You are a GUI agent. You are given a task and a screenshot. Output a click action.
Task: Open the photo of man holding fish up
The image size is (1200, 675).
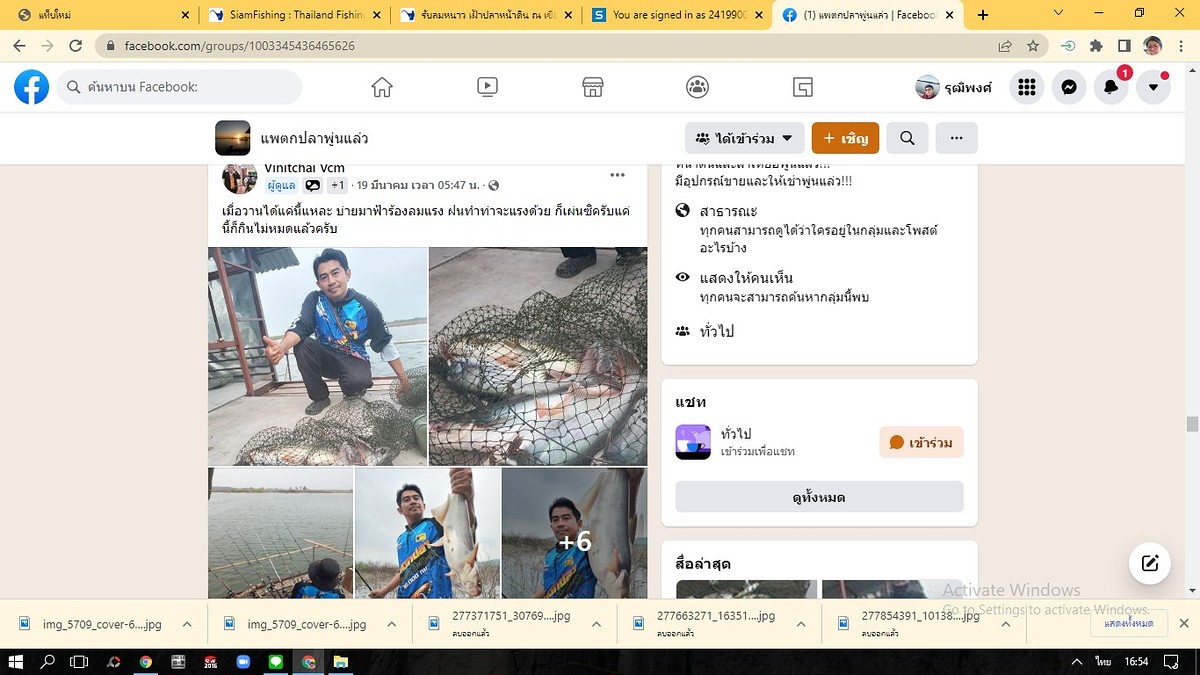[428, 533]
